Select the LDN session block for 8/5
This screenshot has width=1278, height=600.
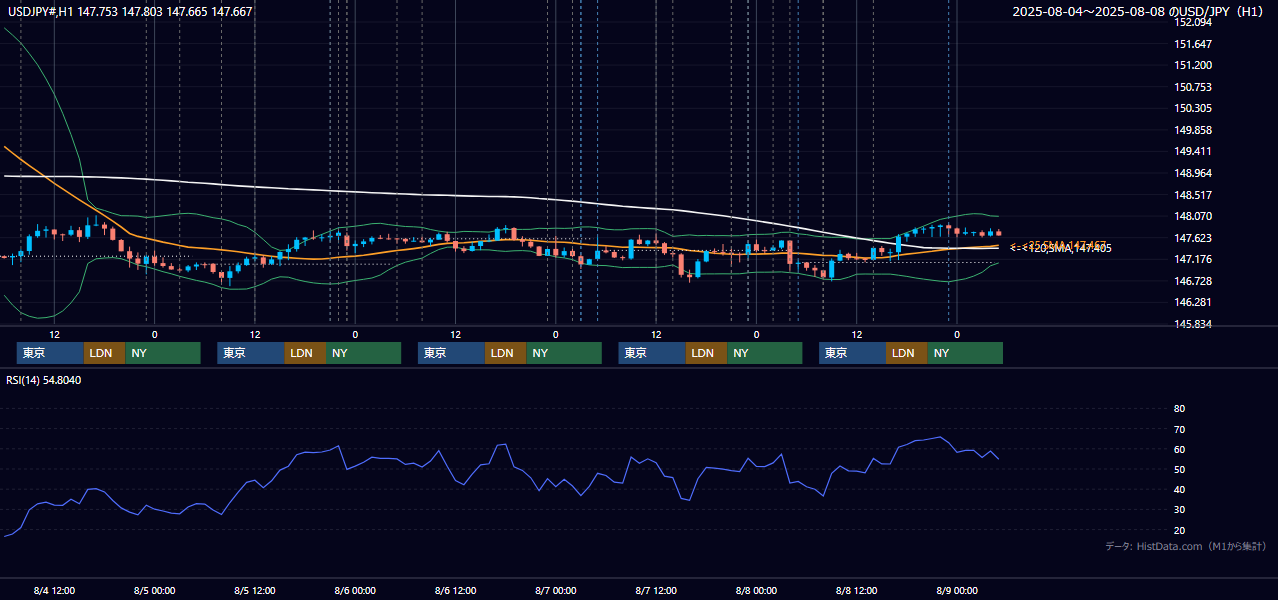pos(305,353)
